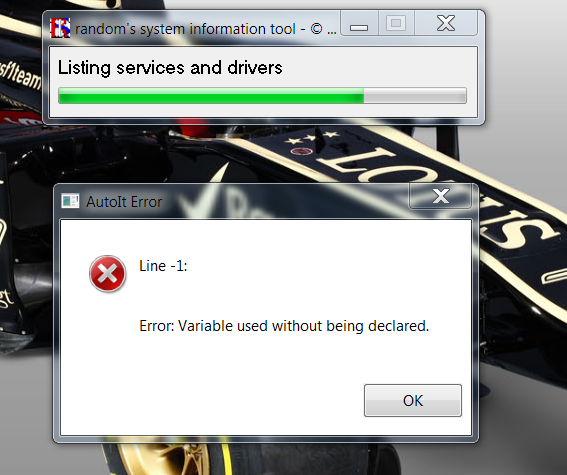The width and height of the screenshot is (567, 475).
Task: Click the green filled part of progress bar
Action: click(x=211, y=95)
